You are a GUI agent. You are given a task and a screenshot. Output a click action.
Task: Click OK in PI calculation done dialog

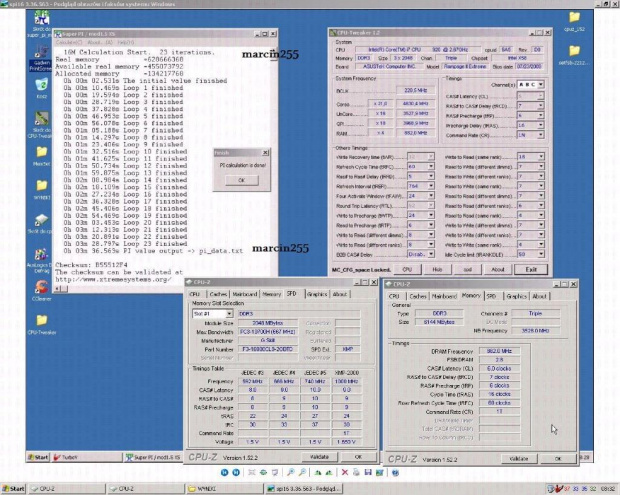(x=242, y=180)
